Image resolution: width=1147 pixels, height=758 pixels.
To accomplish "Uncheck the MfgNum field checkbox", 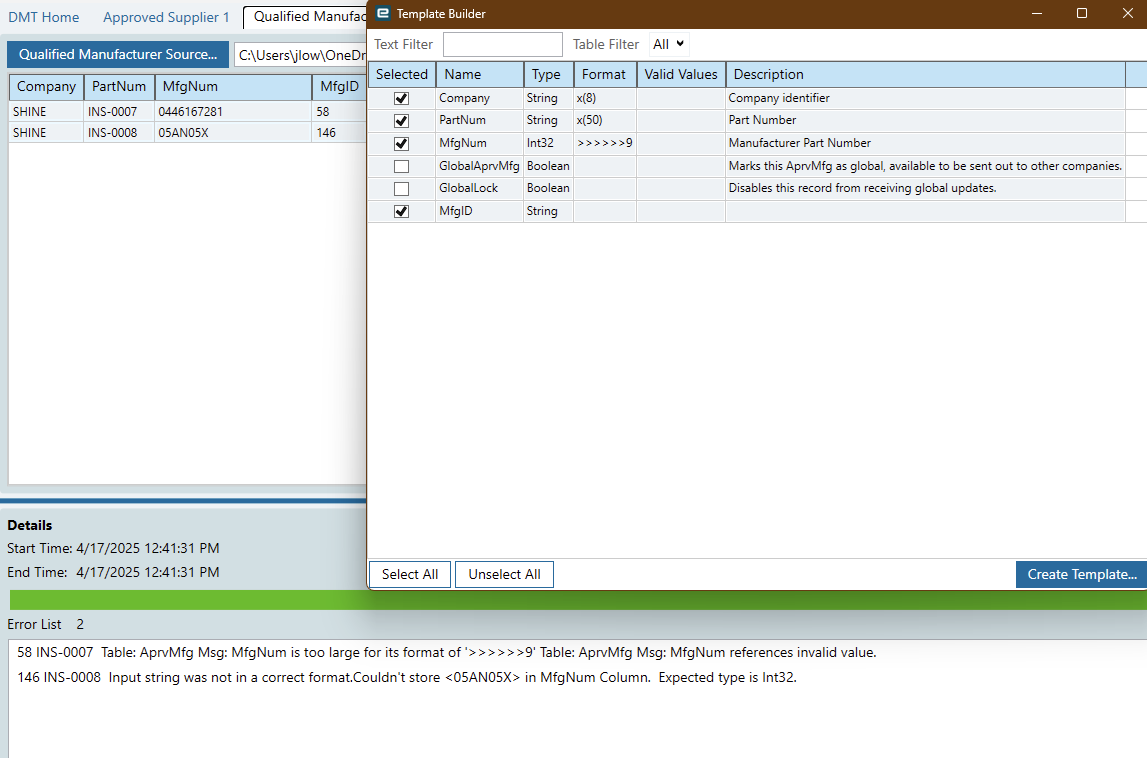I will [401, 143].
